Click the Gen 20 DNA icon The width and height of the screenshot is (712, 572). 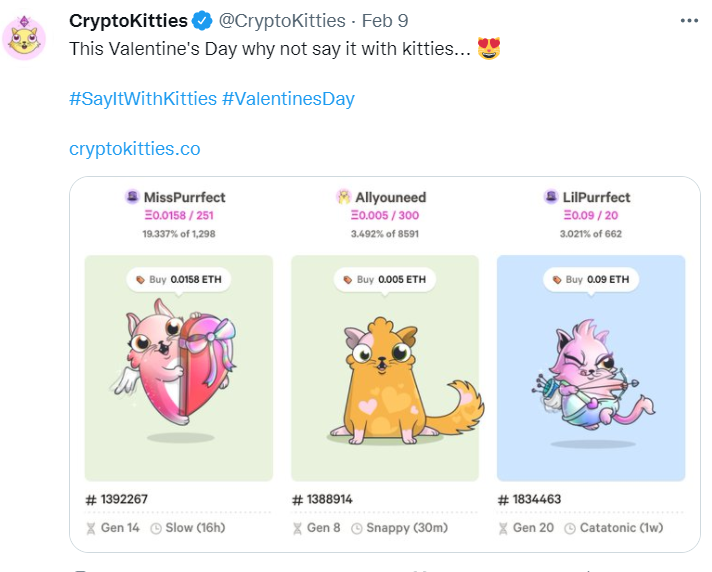point(502,528)
